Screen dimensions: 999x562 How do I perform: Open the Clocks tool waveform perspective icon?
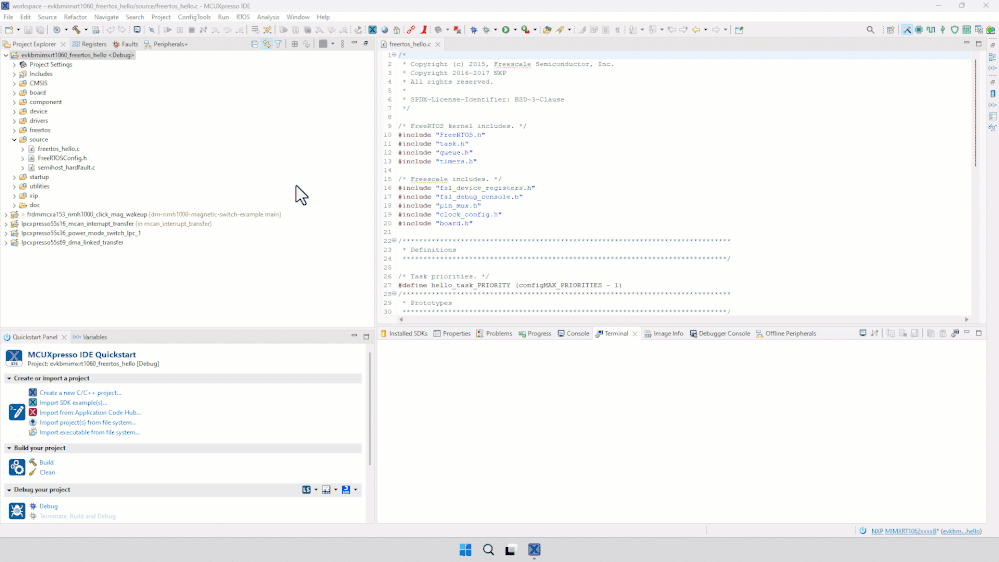pyautogui.click(x=931, y=30)
